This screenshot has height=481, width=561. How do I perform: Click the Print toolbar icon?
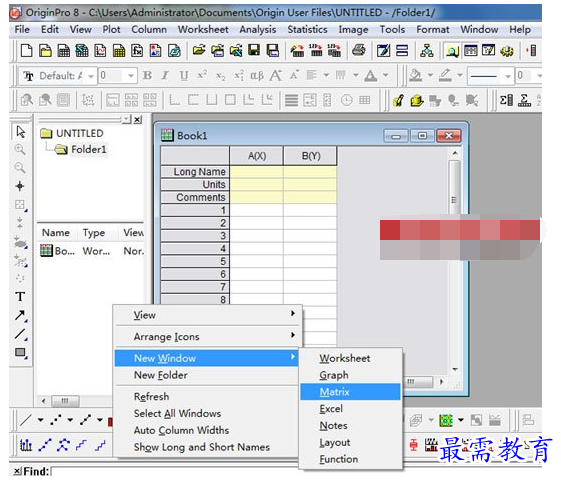[358, 51]
